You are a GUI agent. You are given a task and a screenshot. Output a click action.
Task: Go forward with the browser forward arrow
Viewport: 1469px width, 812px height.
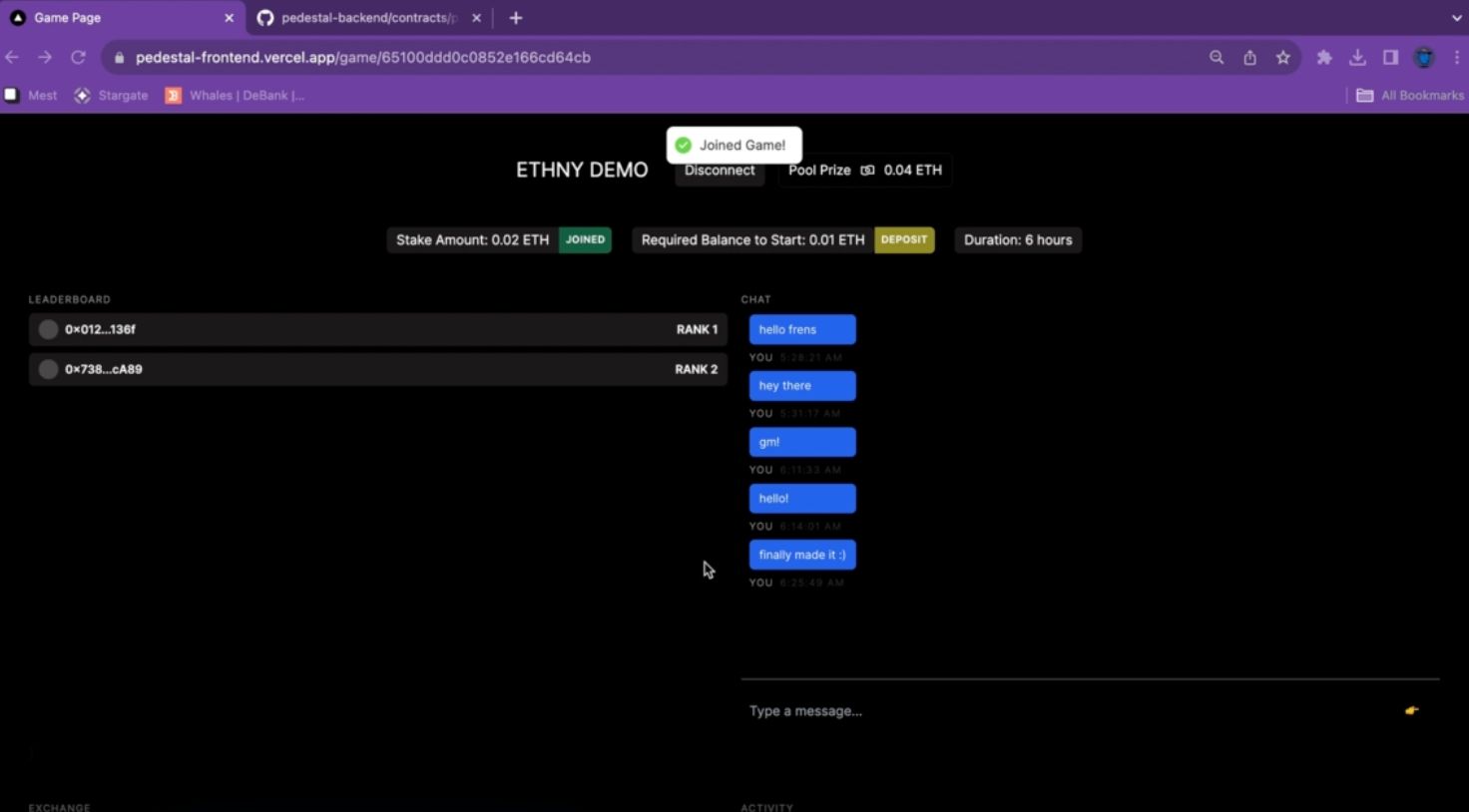tap(45, 58)
